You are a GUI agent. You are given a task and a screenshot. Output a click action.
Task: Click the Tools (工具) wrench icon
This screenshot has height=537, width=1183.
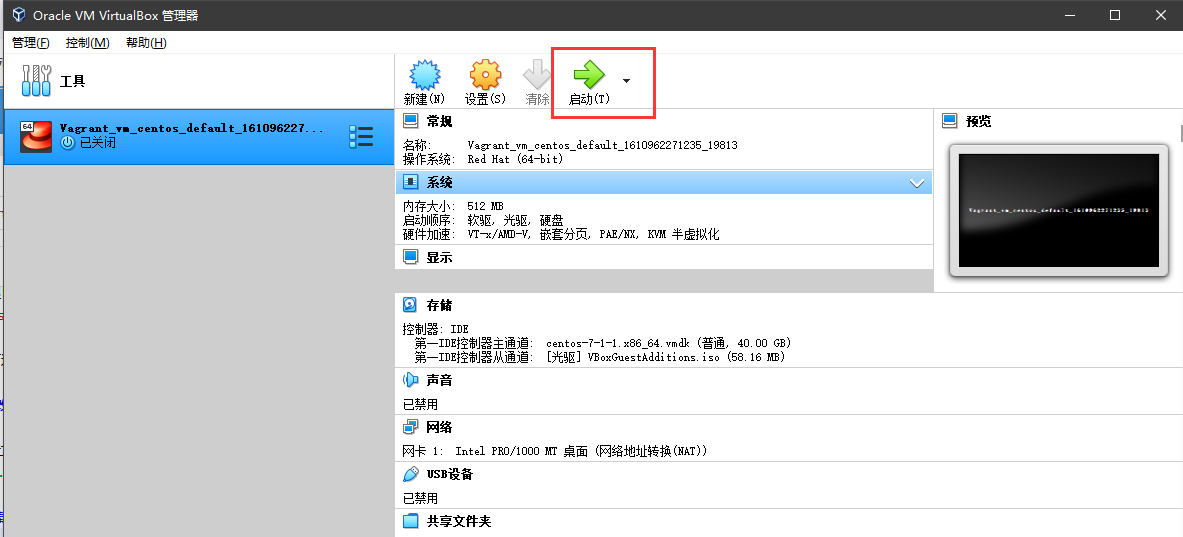point(36,81)
